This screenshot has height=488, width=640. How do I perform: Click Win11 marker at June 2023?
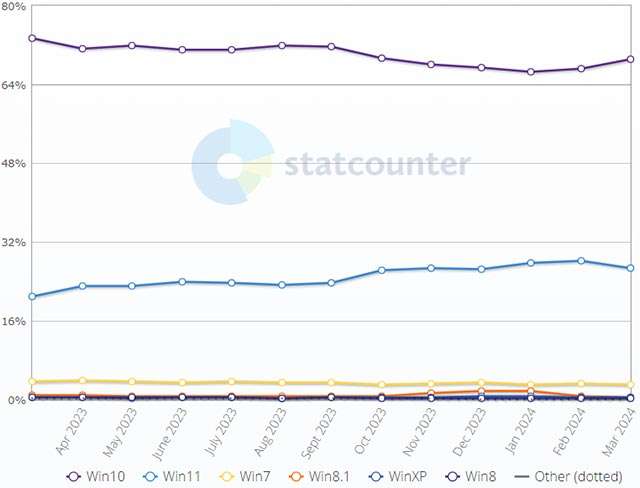tap(182, 282)
